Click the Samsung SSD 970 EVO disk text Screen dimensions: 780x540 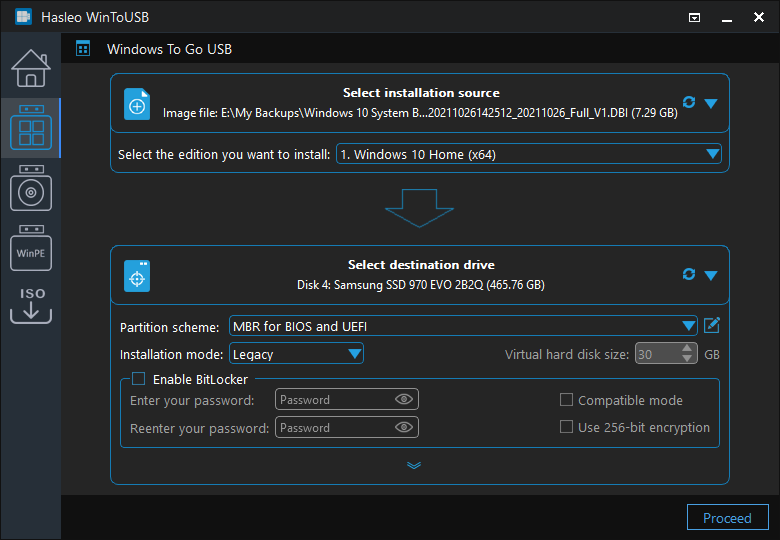[x=421, y=285]
